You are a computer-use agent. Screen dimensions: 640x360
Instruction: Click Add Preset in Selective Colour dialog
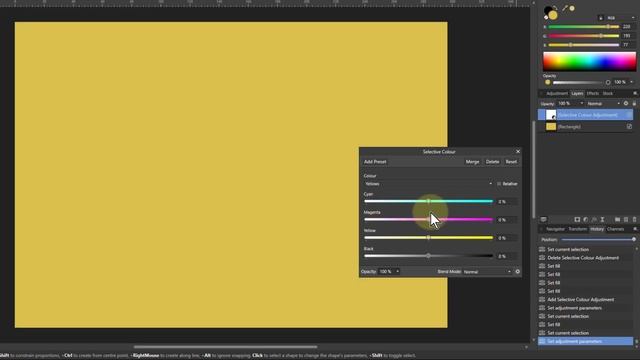pyautogui.click(x=375, y=162)
